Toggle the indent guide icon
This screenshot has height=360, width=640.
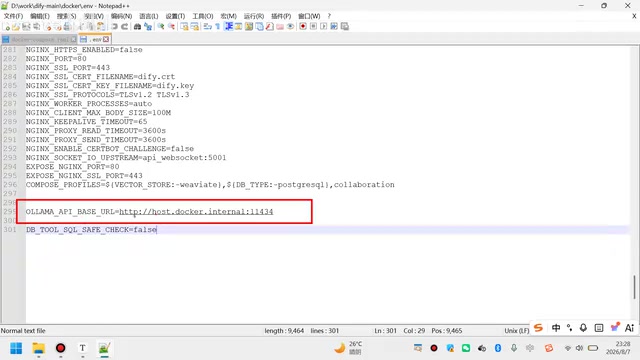point(229,27)
